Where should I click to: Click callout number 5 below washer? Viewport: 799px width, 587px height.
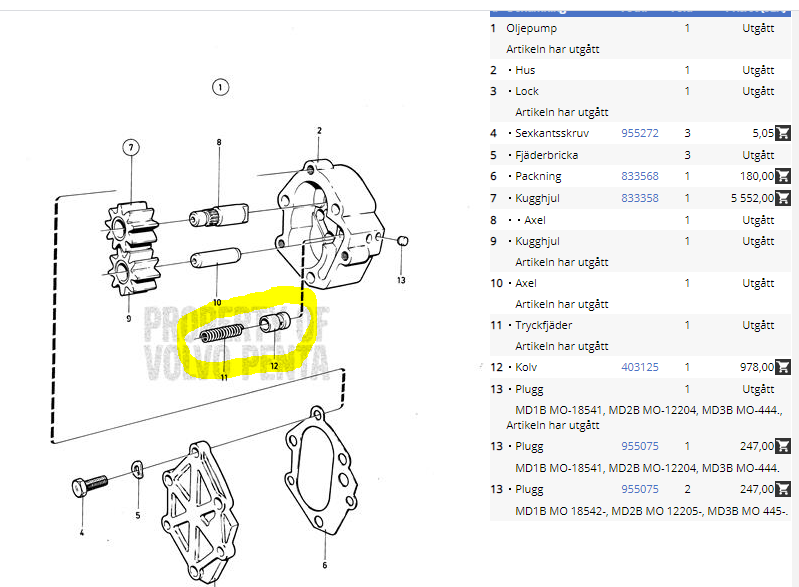(138, 515)
